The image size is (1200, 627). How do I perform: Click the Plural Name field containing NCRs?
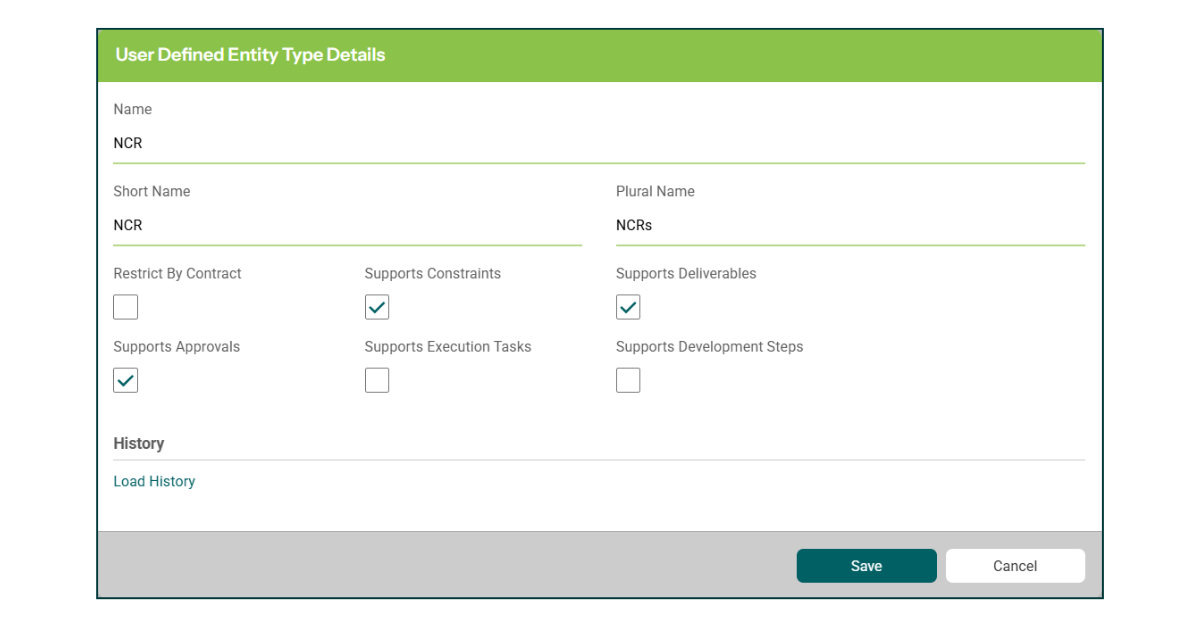pos(849,226)
